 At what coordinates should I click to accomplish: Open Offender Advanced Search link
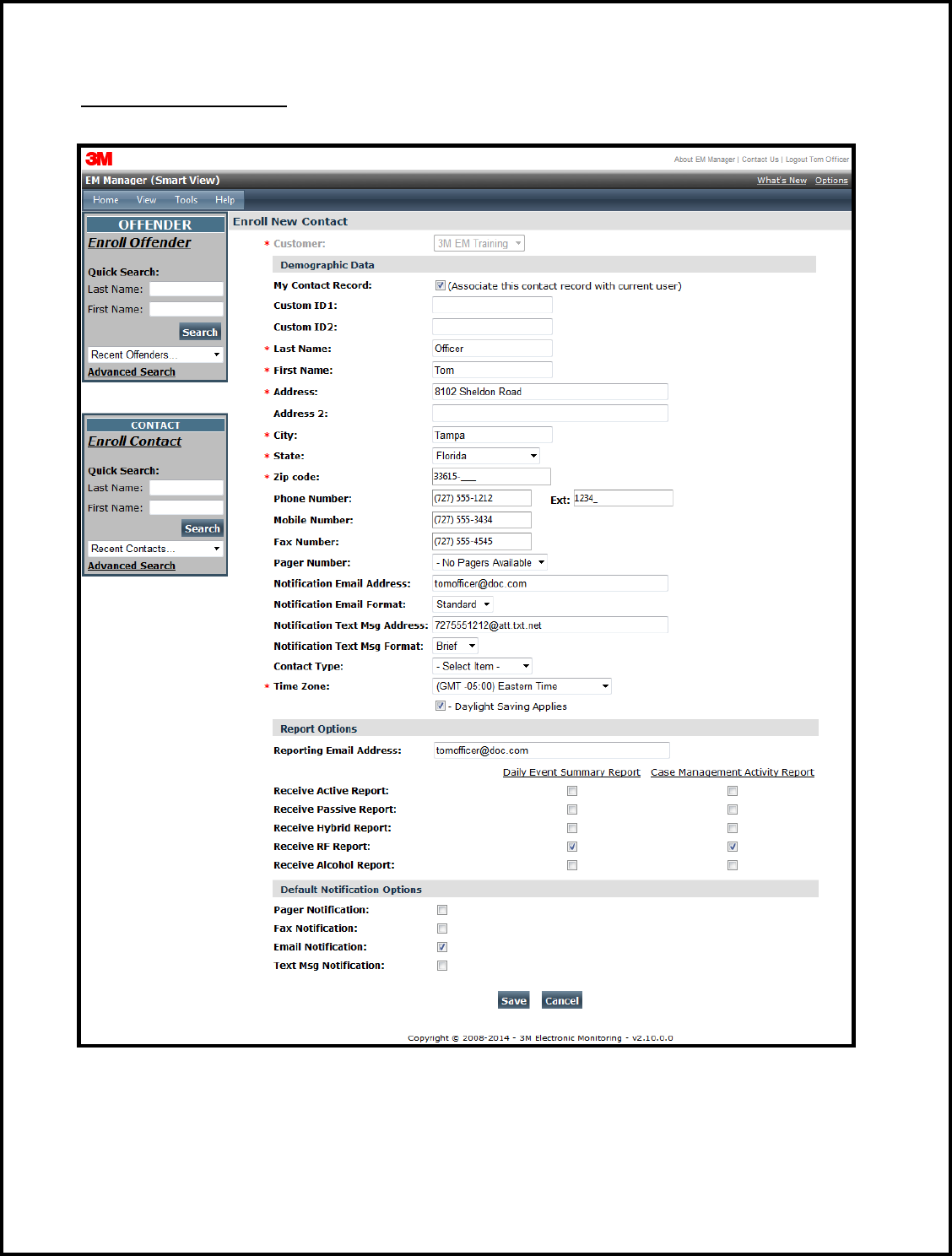pyautogui.click(x=132, y=372)
